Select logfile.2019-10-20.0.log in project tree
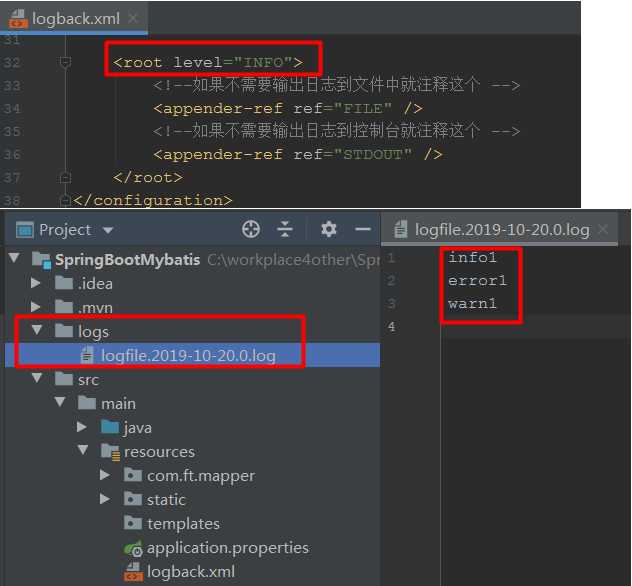Viewport: 632px width, 586px height. click(x=188, y=356)
